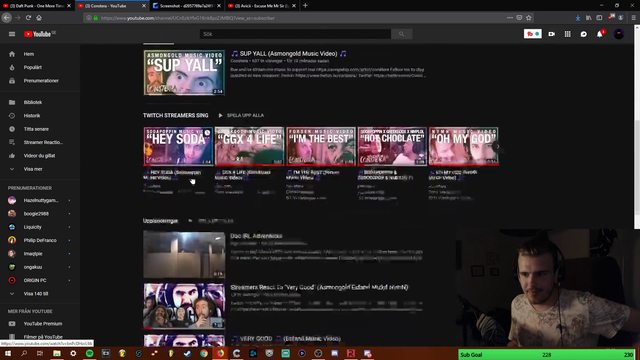Switch to the Daft Punk - One More Time tab
The height and width of the screenshot is (360, 640).
(x=37, y=6)
